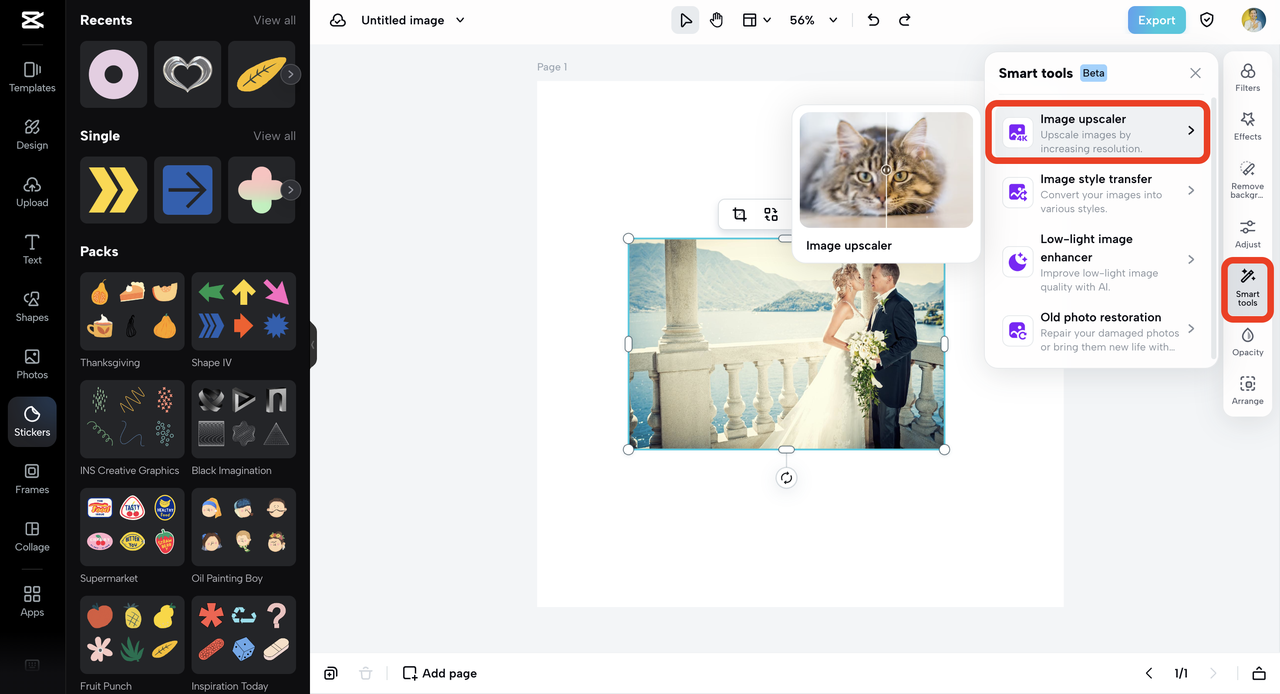Show more Recents stickers with arrow
Image resolution: width=1280 pixels, height=694 pixels.
(x=291, y=74)
